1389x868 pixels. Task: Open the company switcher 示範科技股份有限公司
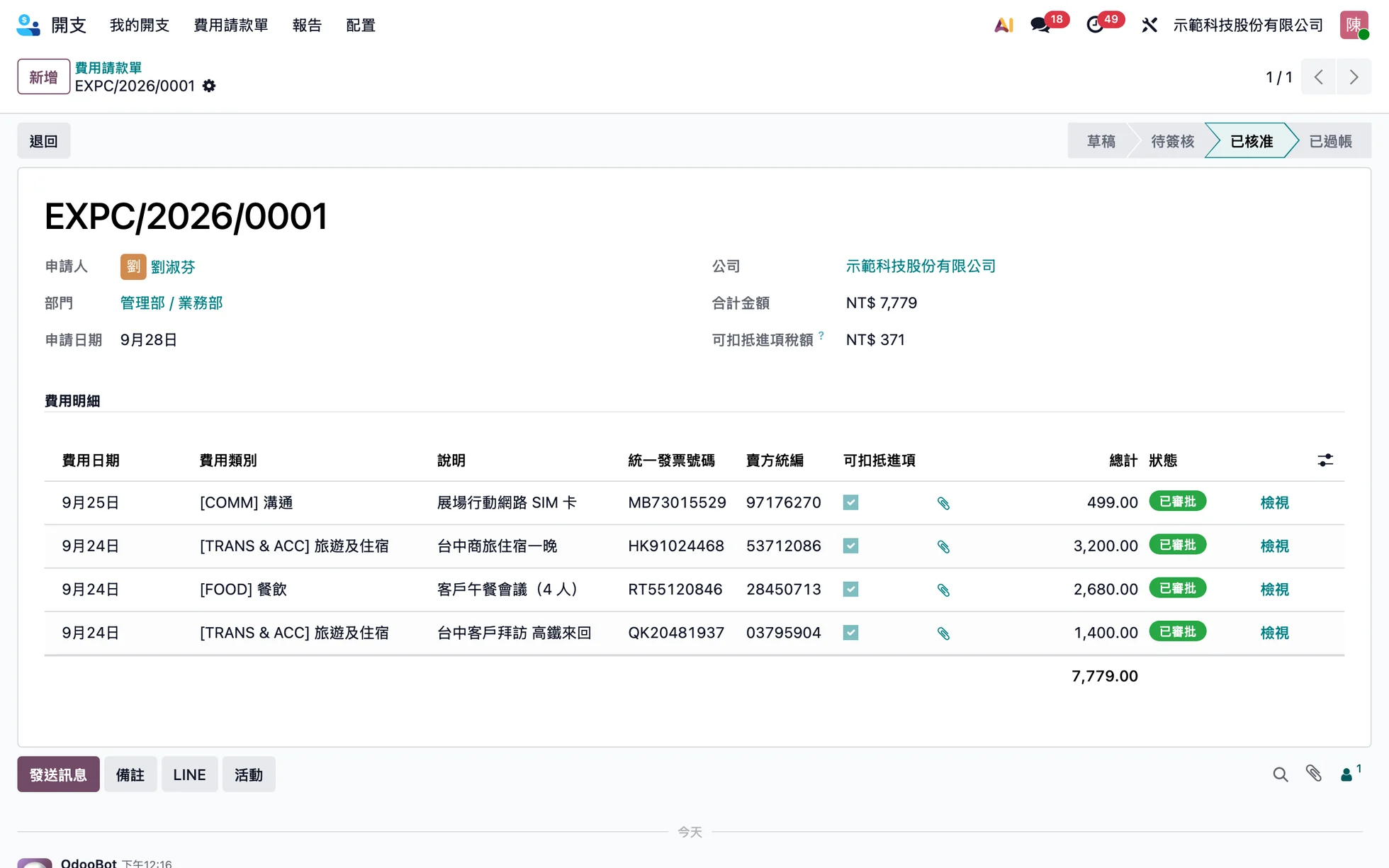(x=1248, y=25)
